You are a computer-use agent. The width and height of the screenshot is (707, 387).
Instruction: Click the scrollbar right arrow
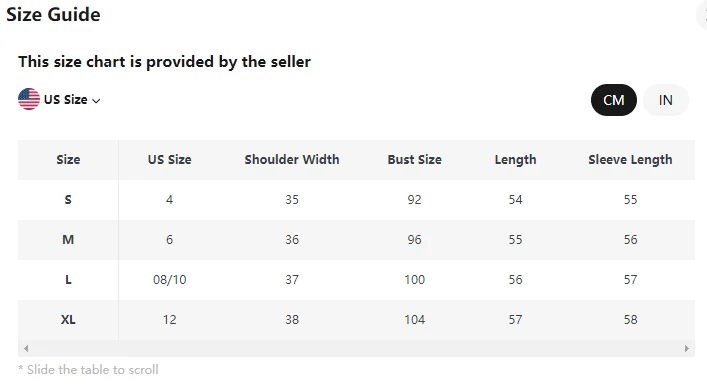[x=687, y=348]
